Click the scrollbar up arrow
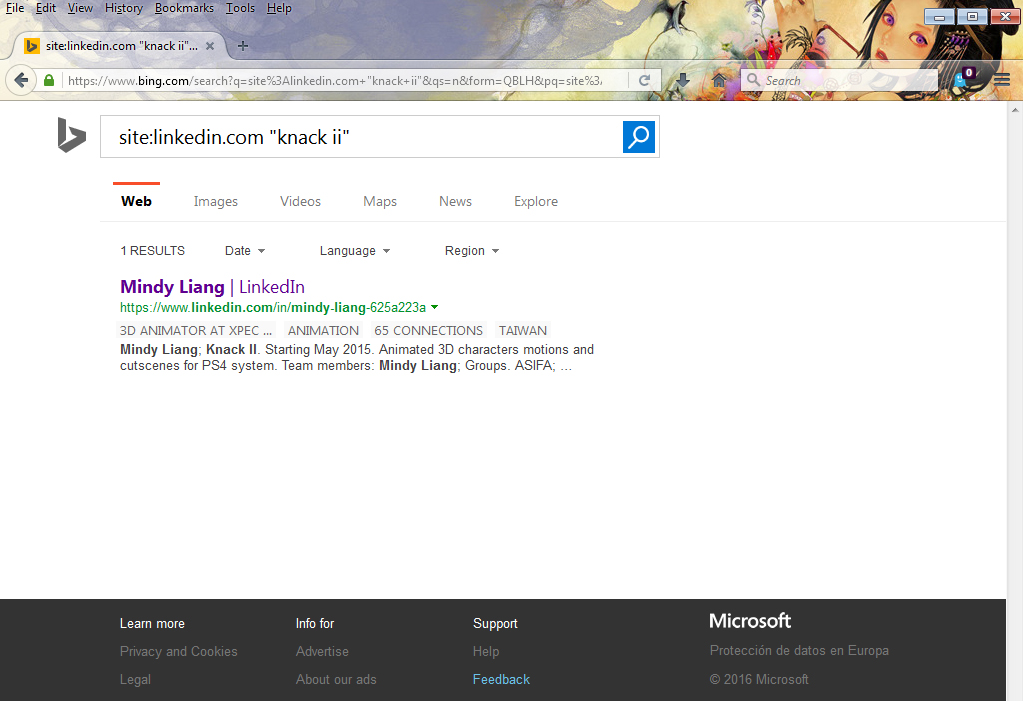The width and height of the screenshot is (1023, 701). [1015, 110]
